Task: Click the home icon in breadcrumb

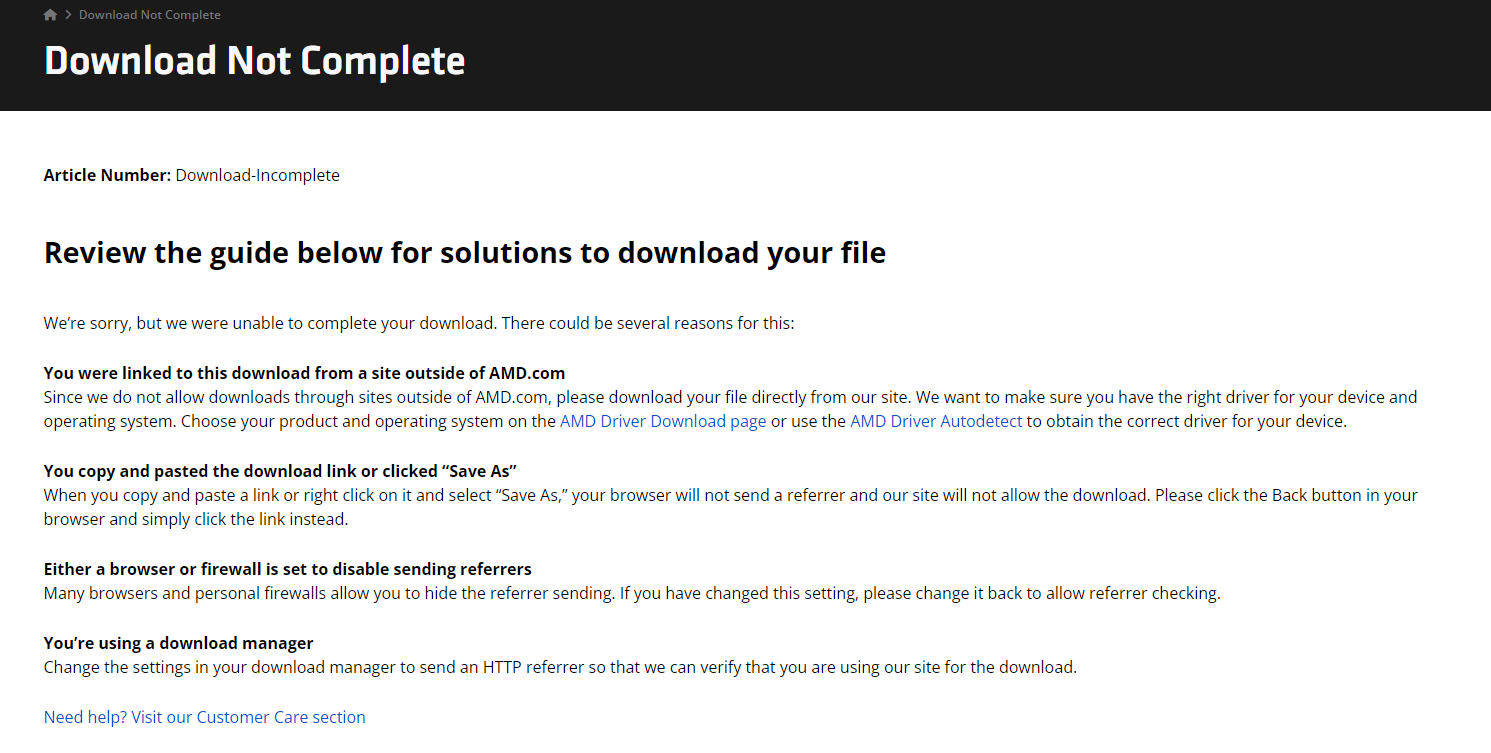Action: click(50, 15)
